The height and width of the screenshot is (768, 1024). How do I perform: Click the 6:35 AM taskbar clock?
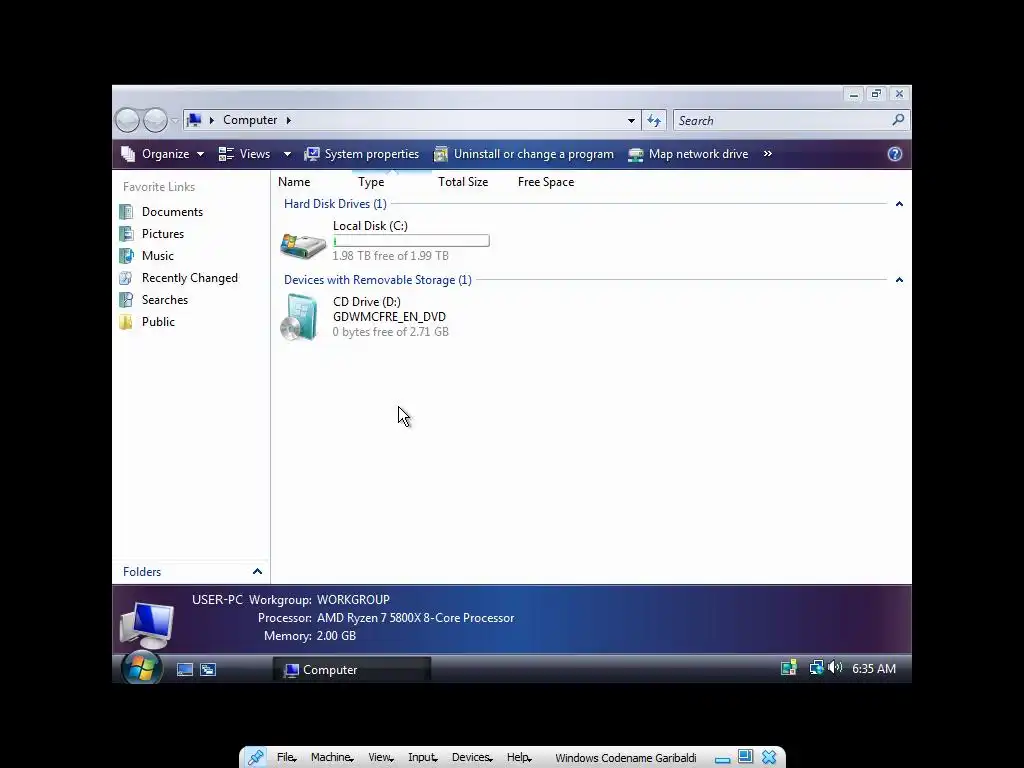(x=874, y=669)
